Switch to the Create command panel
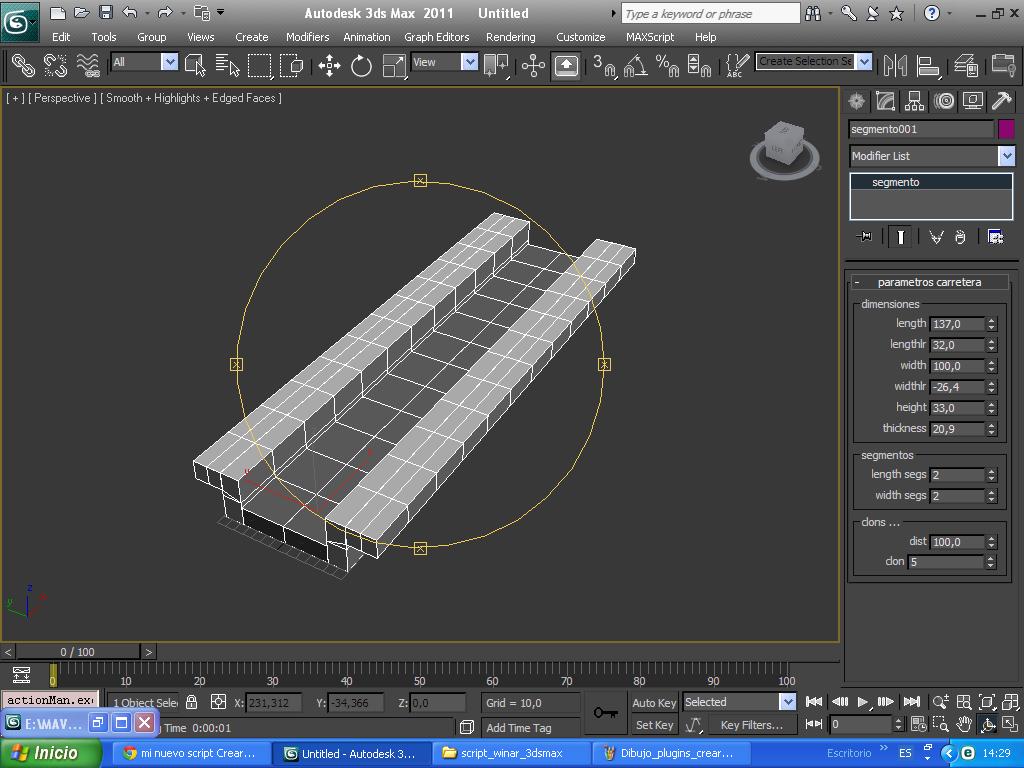The width and height of the screenshot is (1024, 768). tap(857, 101)
